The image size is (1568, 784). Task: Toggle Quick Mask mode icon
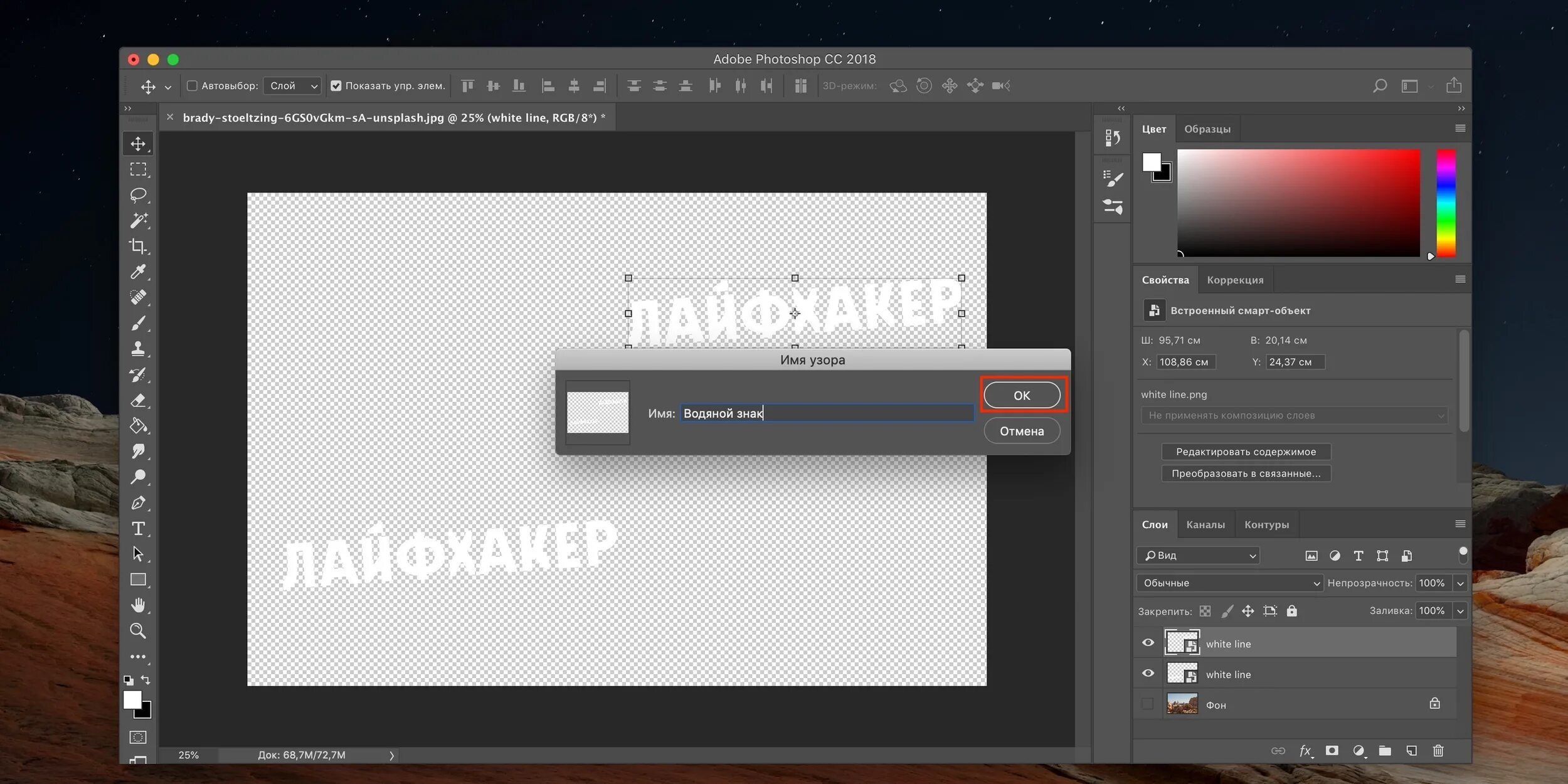click(138, 737)
